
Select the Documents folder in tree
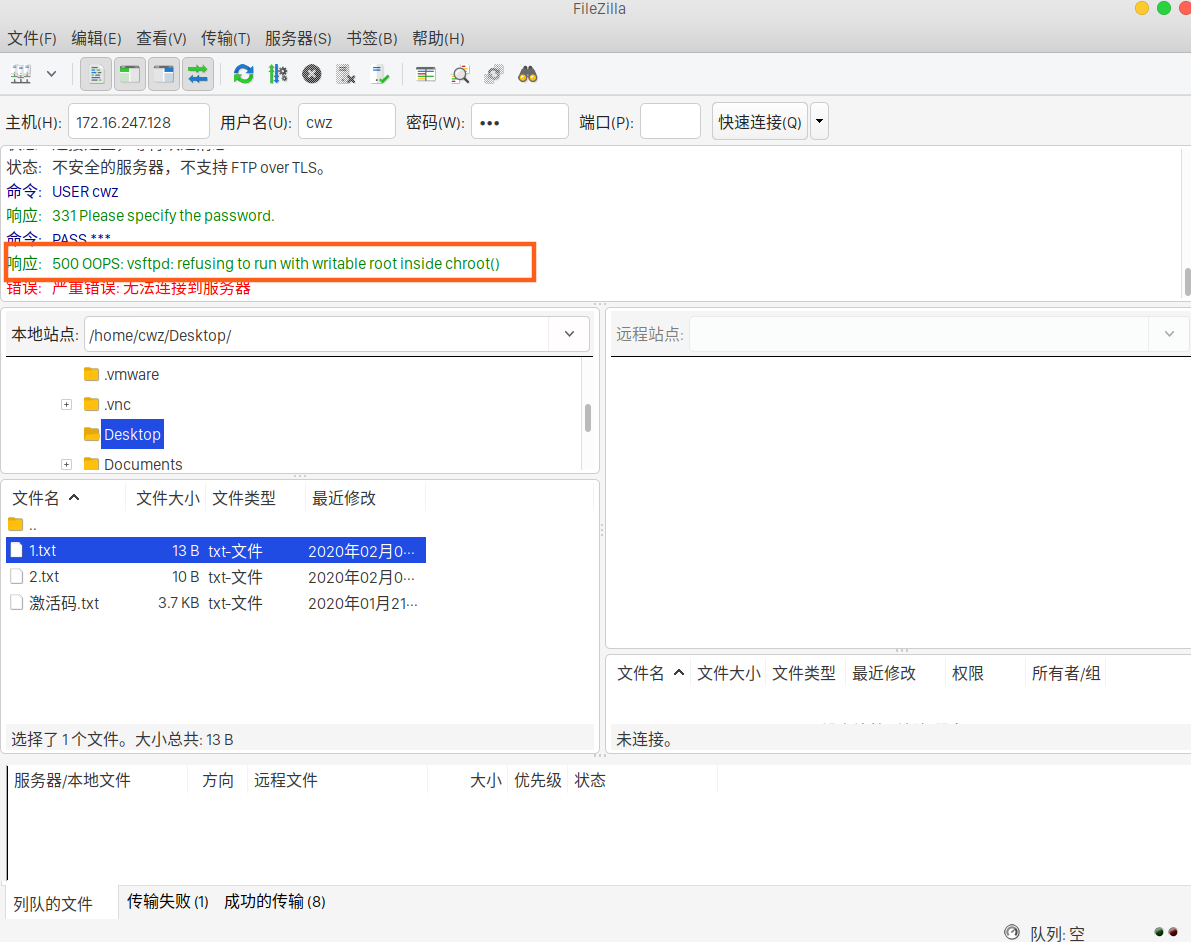(x=134, y=464)
